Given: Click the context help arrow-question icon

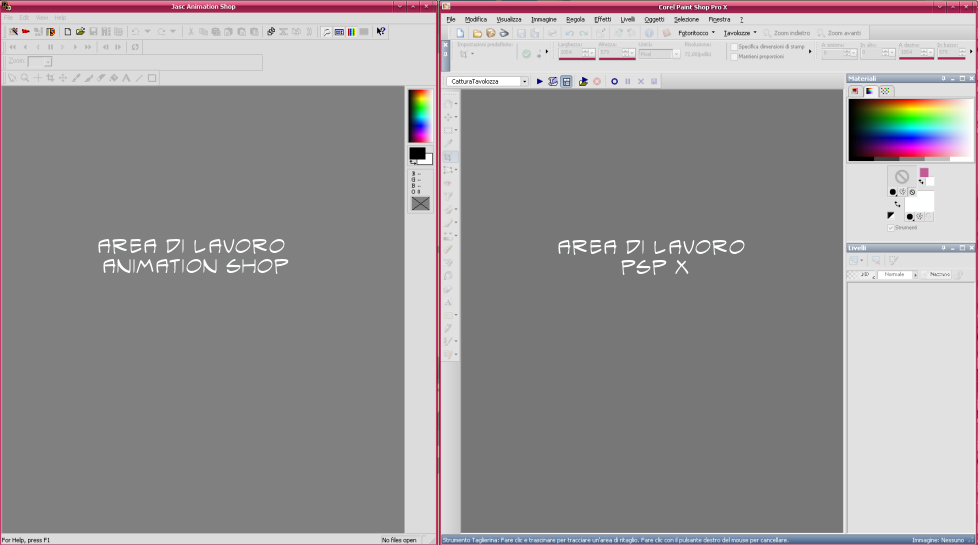Looking at the screenshot, I should click(x=380, y=31).
